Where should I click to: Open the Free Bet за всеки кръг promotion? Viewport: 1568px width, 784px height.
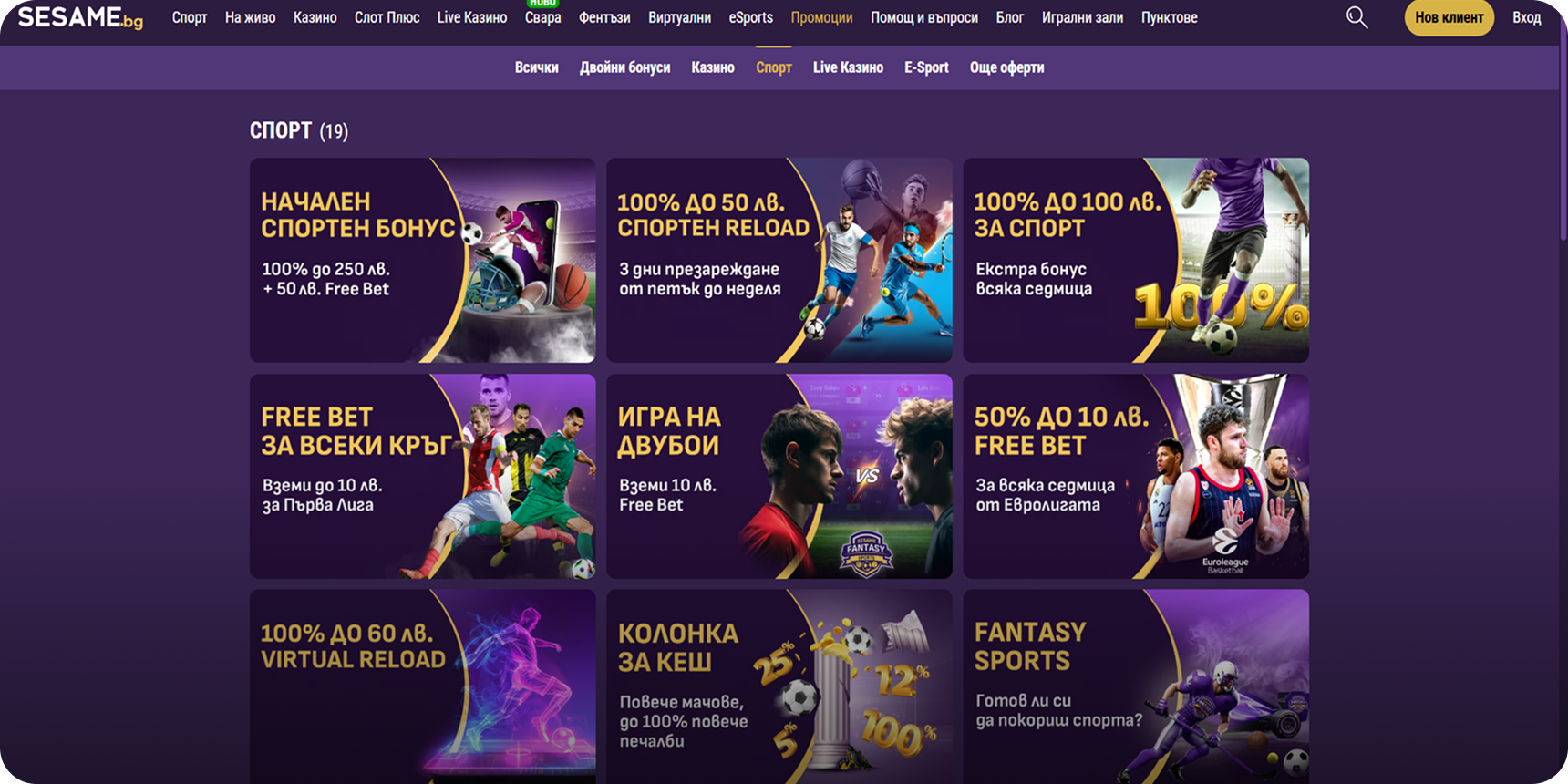tap(422, 476)
